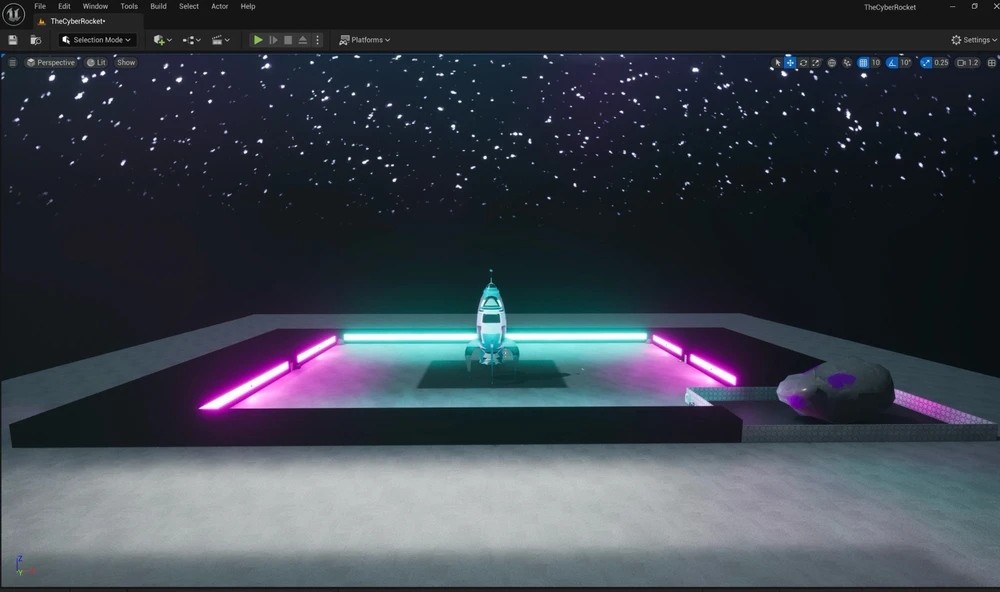Click the Save current level icon
The height and width of the screenshot is (592, 1000).
tap(13, 40)
